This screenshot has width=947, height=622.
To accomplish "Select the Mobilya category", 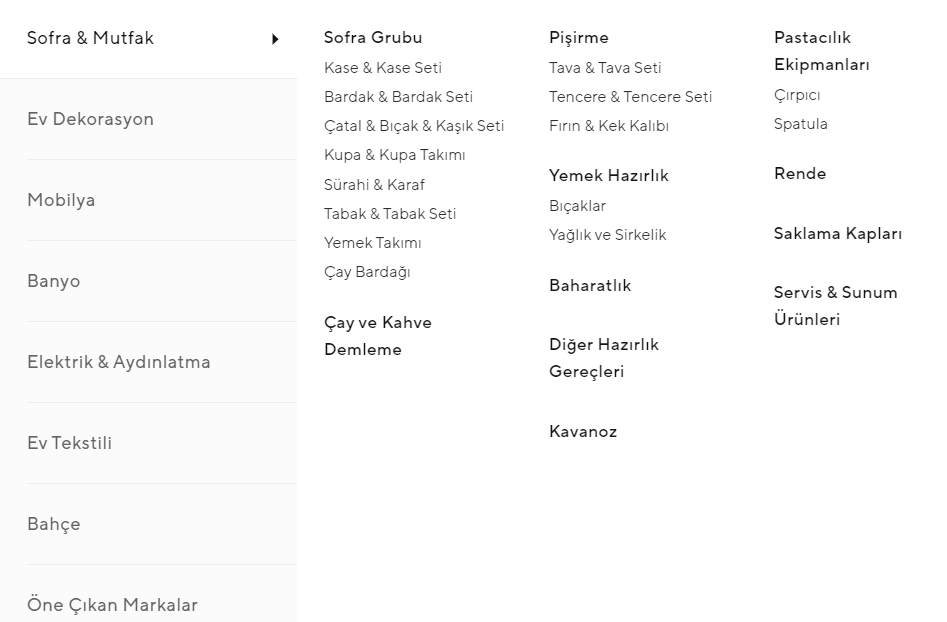I will [x=61, y=200].
